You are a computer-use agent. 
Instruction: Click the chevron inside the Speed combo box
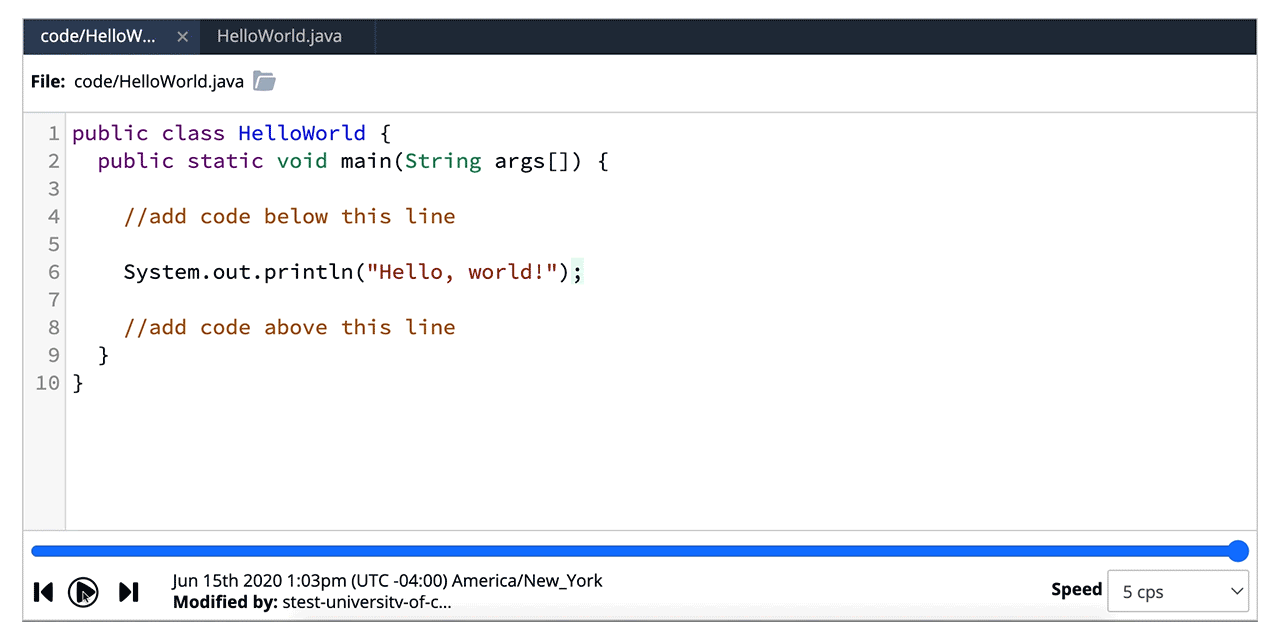click(x=1236, y=591)
